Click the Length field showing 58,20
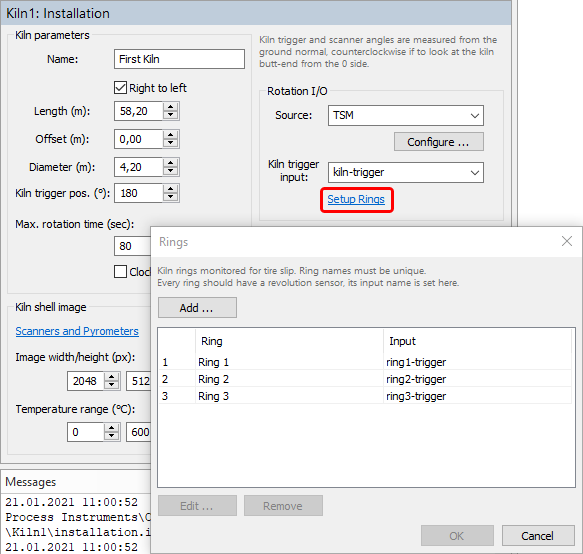 click(138, 111)
